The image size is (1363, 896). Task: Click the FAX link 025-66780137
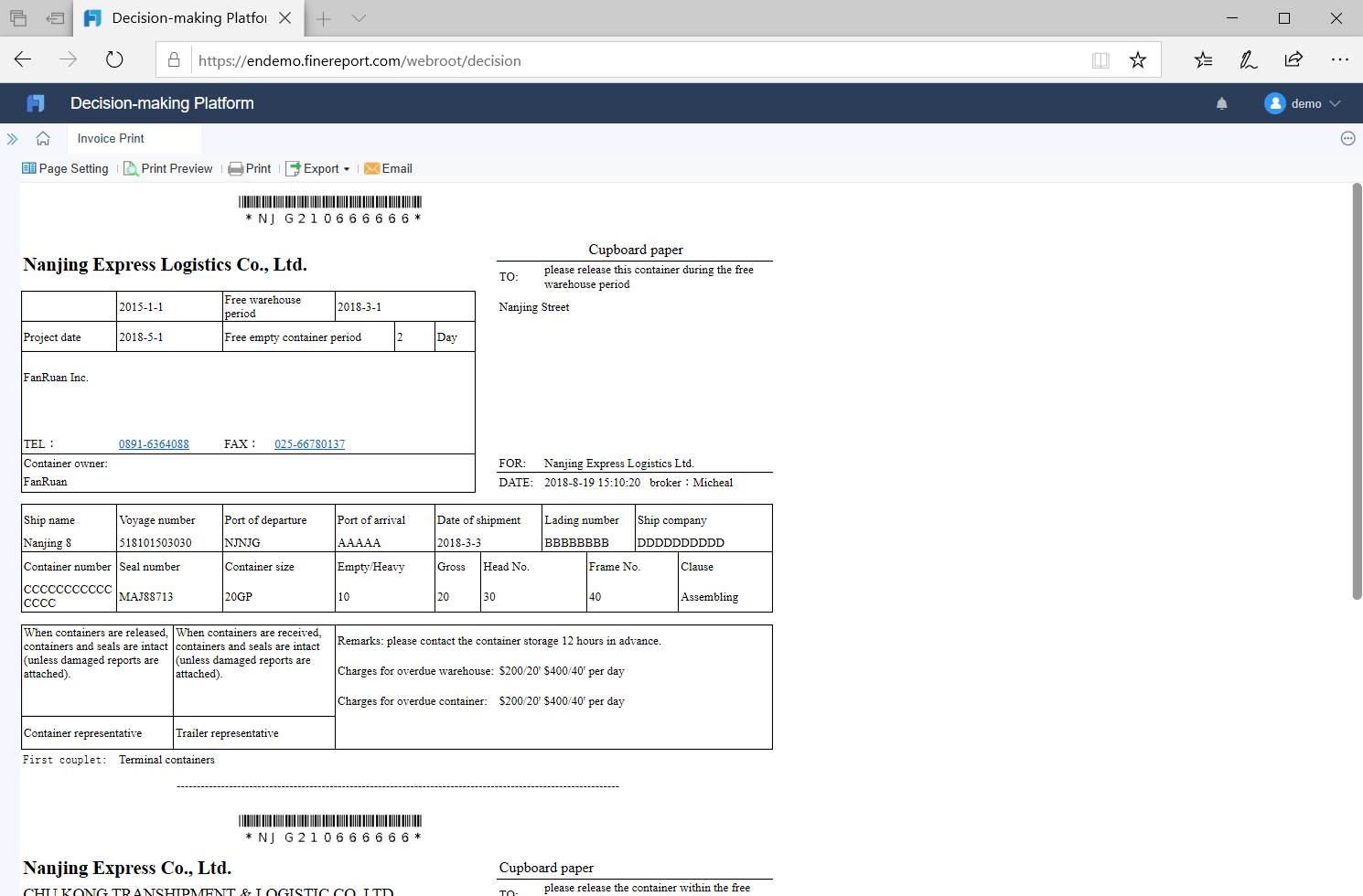click(x=309, y=443)
